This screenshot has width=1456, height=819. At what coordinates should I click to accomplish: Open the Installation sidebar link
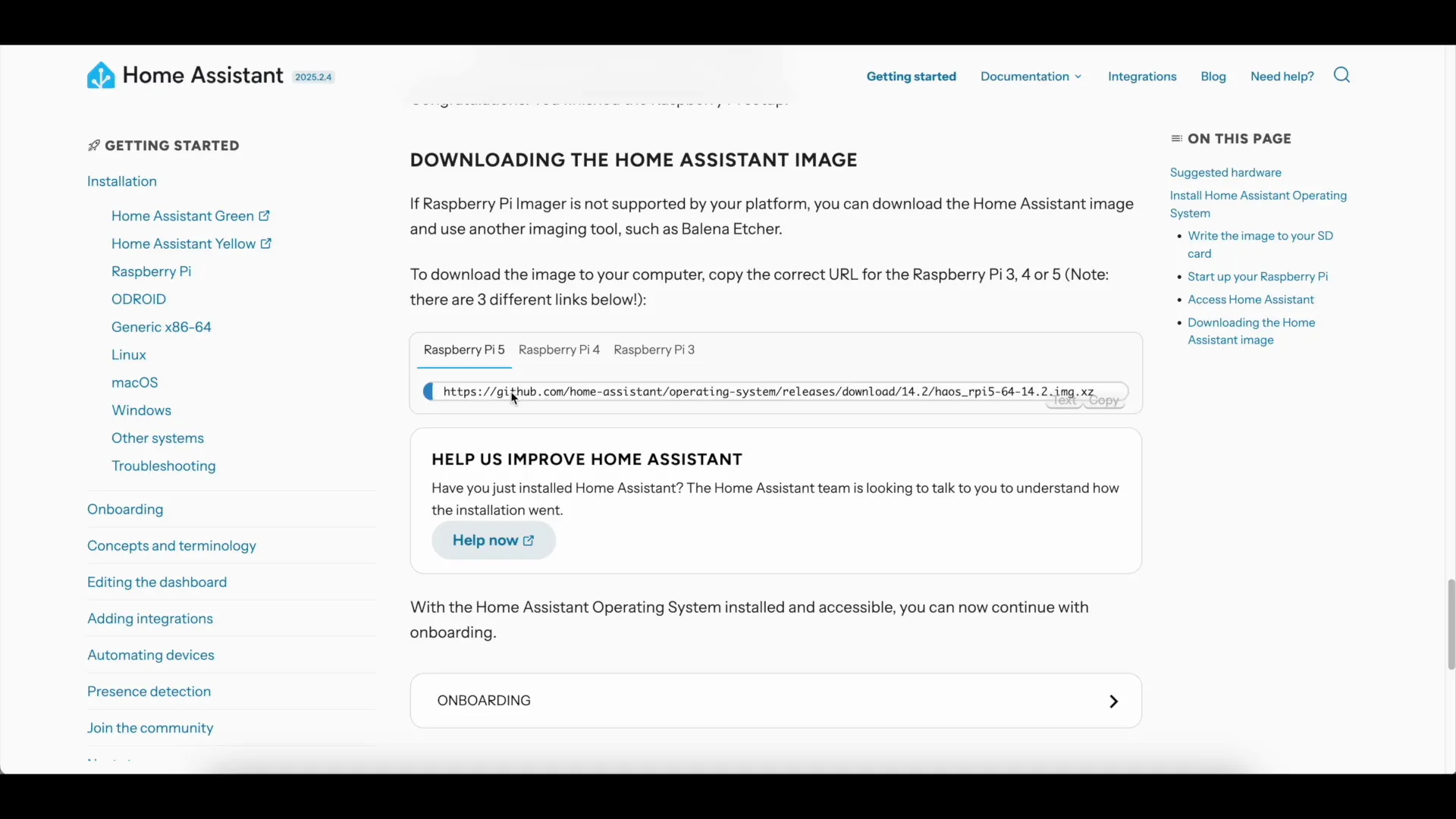(122, 182)
